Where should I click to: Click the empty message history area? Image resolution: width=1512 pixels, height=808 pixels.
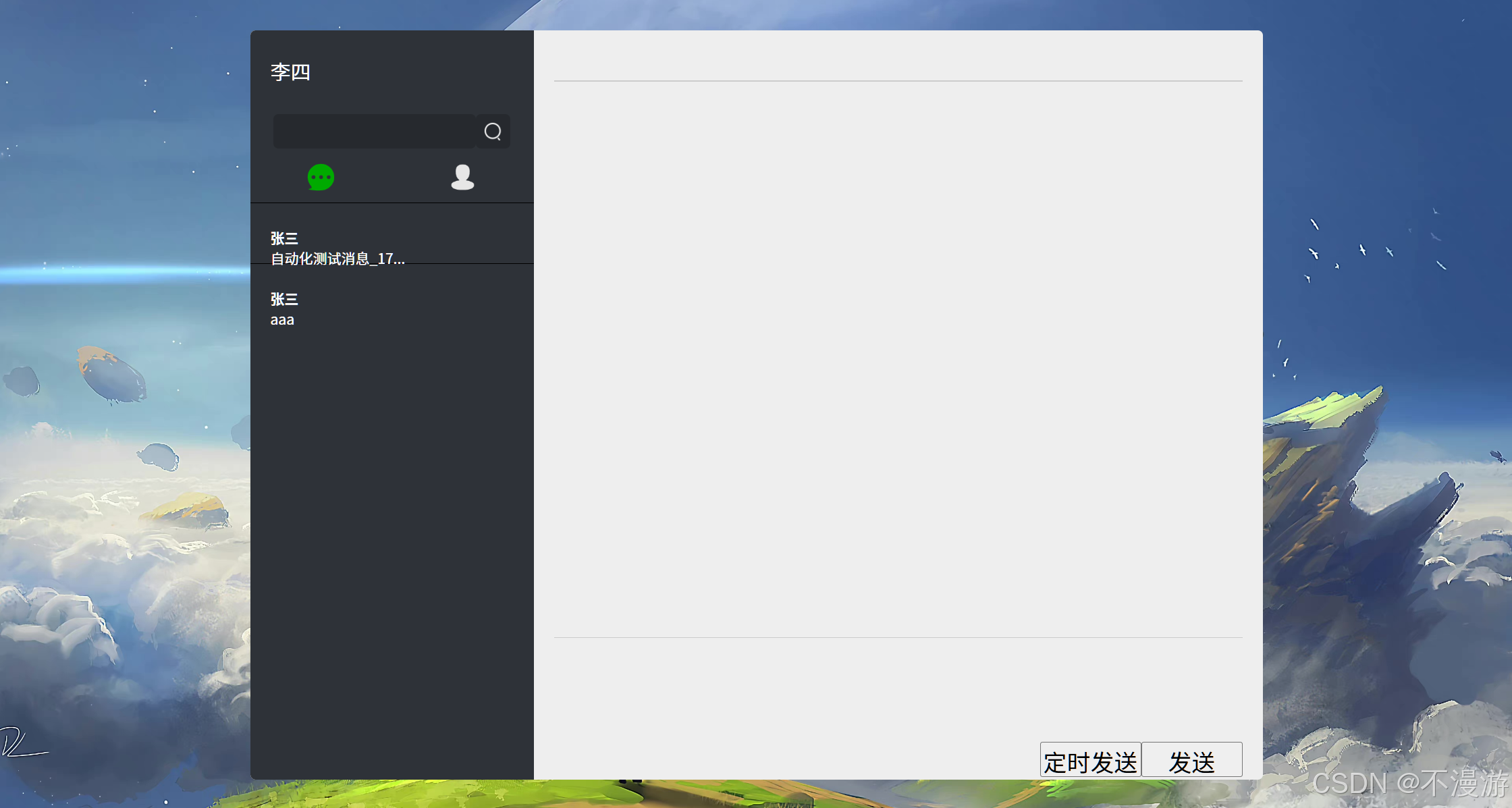(x=898, y=358)
